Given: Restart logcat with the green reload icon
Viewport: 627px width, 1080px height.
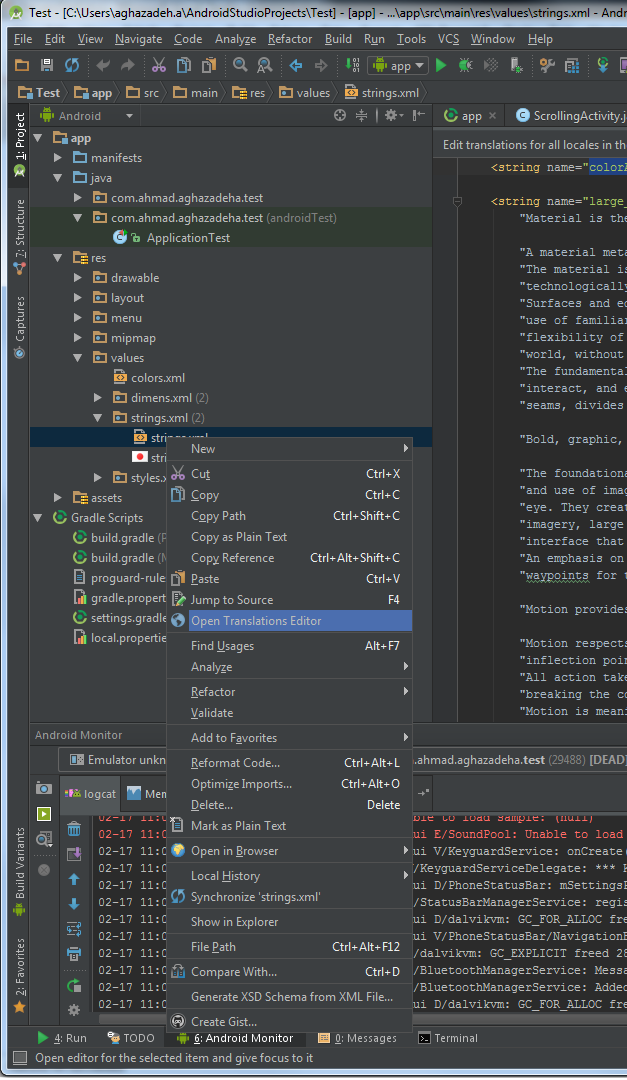Looking at the screenshot, I should (74, 986).
